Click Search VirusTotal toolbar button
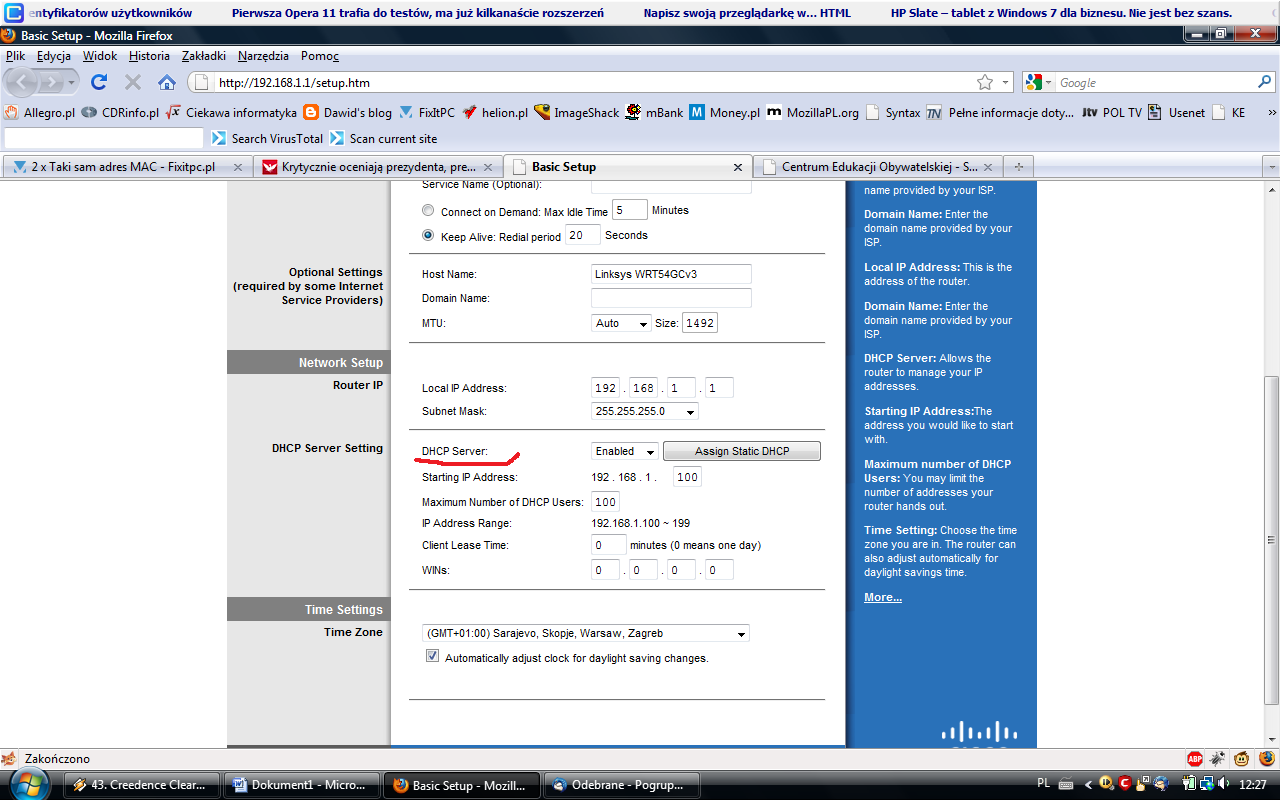The width and height of the screenshot is (1280, 800). [267, 139]
